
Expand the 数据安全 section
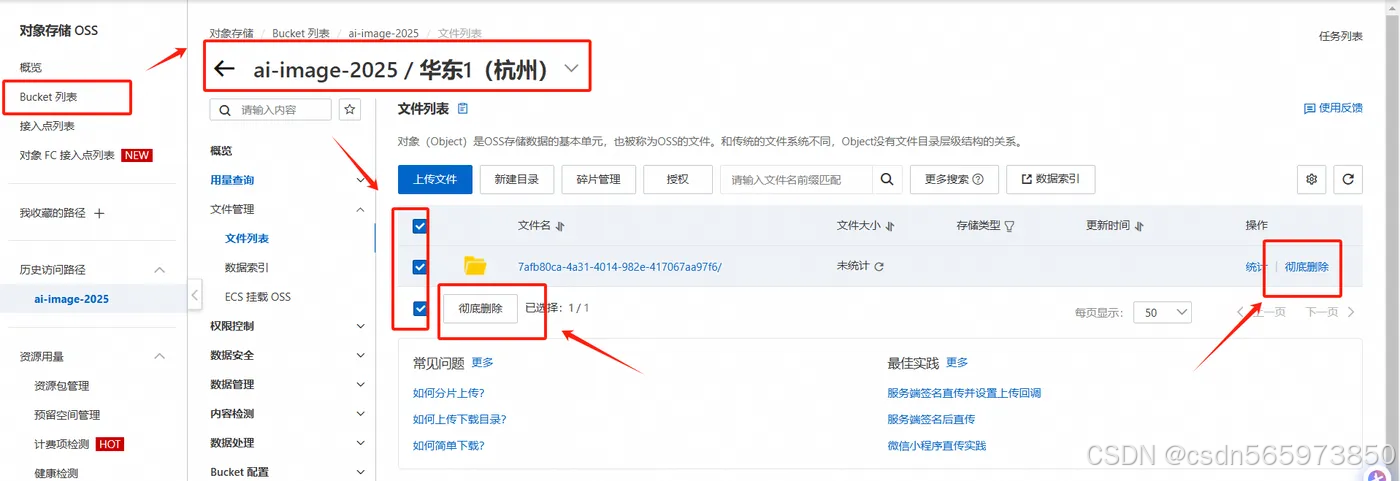(x=361, y=355)
